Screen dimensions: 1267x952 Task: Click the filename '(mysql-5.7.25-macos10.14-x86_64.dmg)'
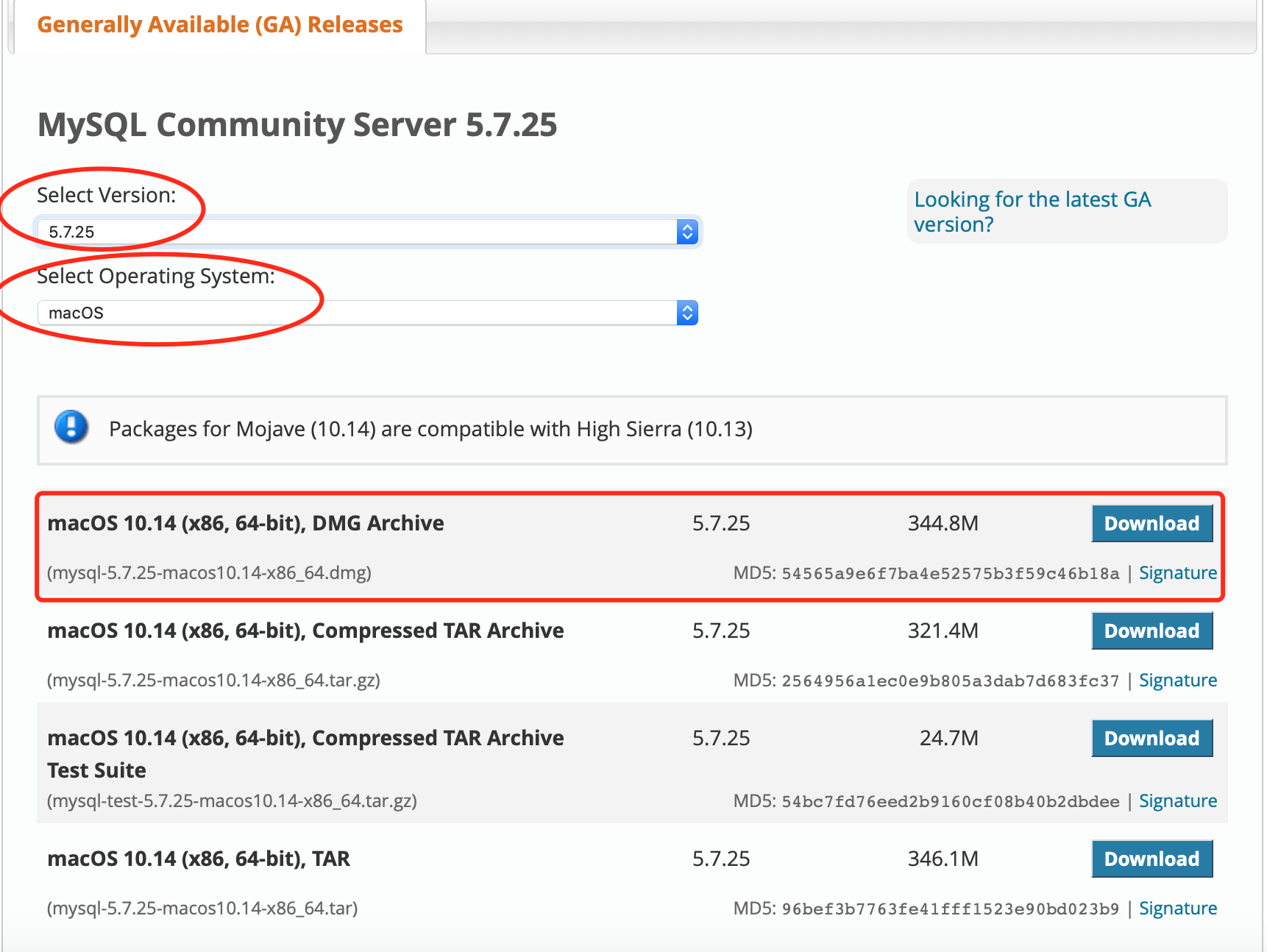(209, 572)
